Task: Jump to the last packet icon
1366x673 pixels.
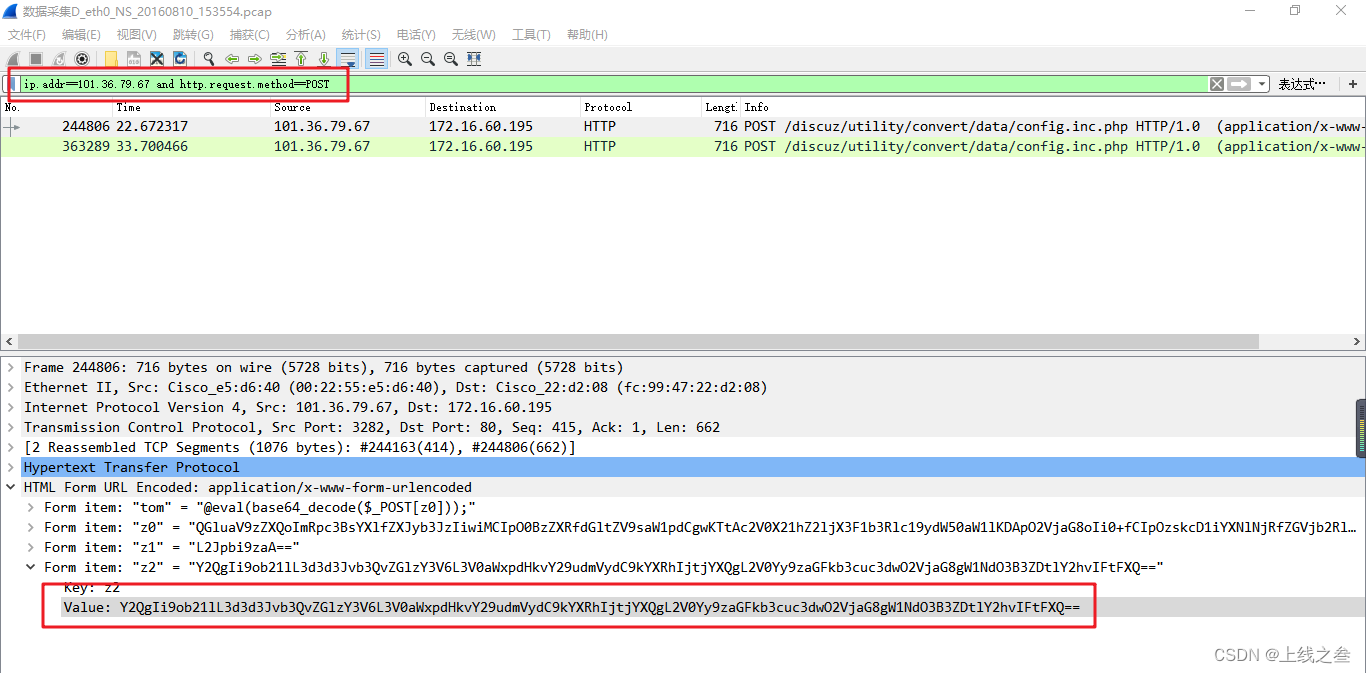Action: tap(324, 59)
